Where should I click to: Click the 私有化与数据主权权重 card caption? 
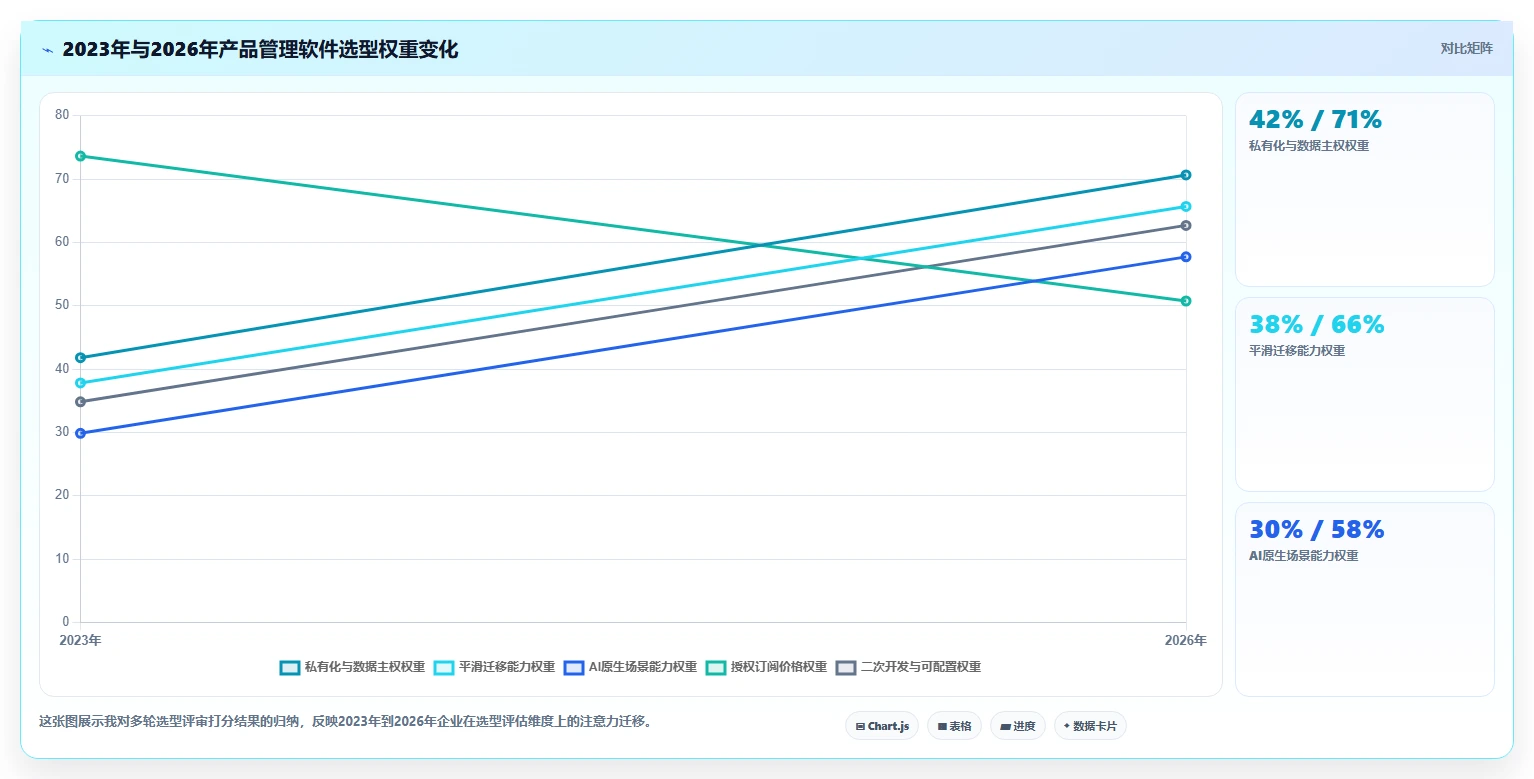[x=1309, y=146]
